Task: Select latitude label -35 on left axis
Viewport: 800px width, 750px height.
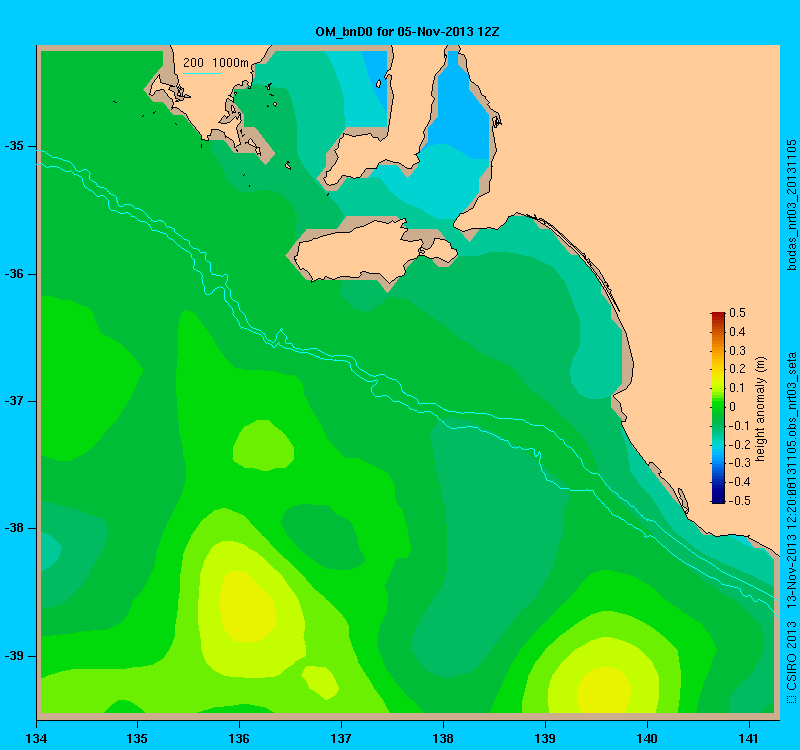Action: [x=14, y=146]
